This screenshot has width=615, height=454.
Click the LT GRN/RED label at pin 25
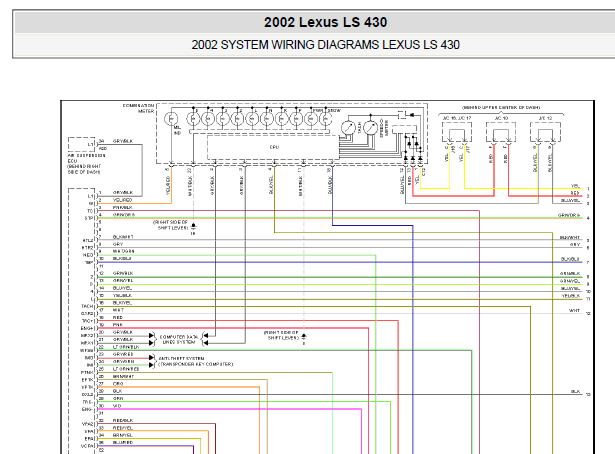[x=126, y=369]
